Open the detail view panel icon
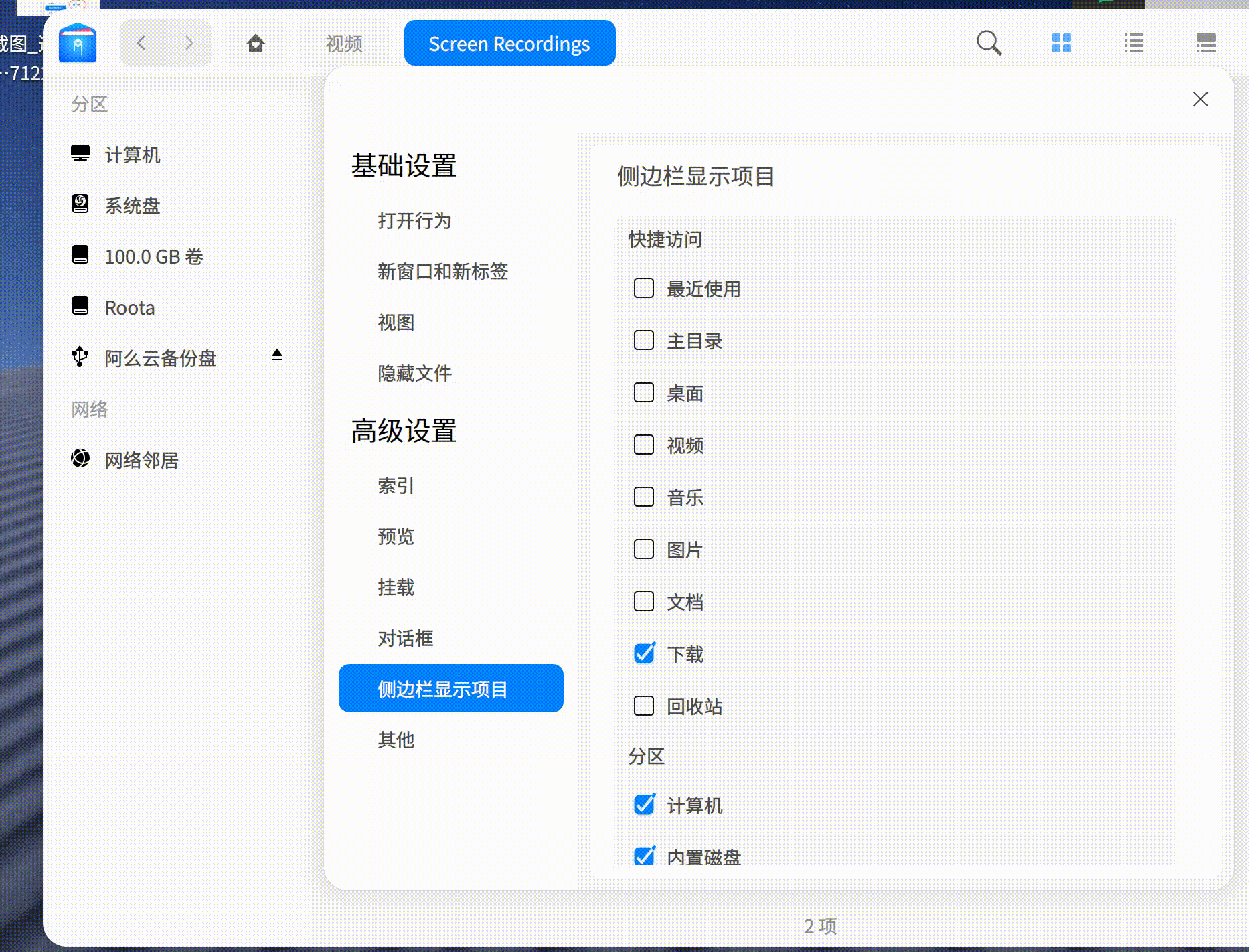The image size is (1249, 952). tap(1206, 43)
